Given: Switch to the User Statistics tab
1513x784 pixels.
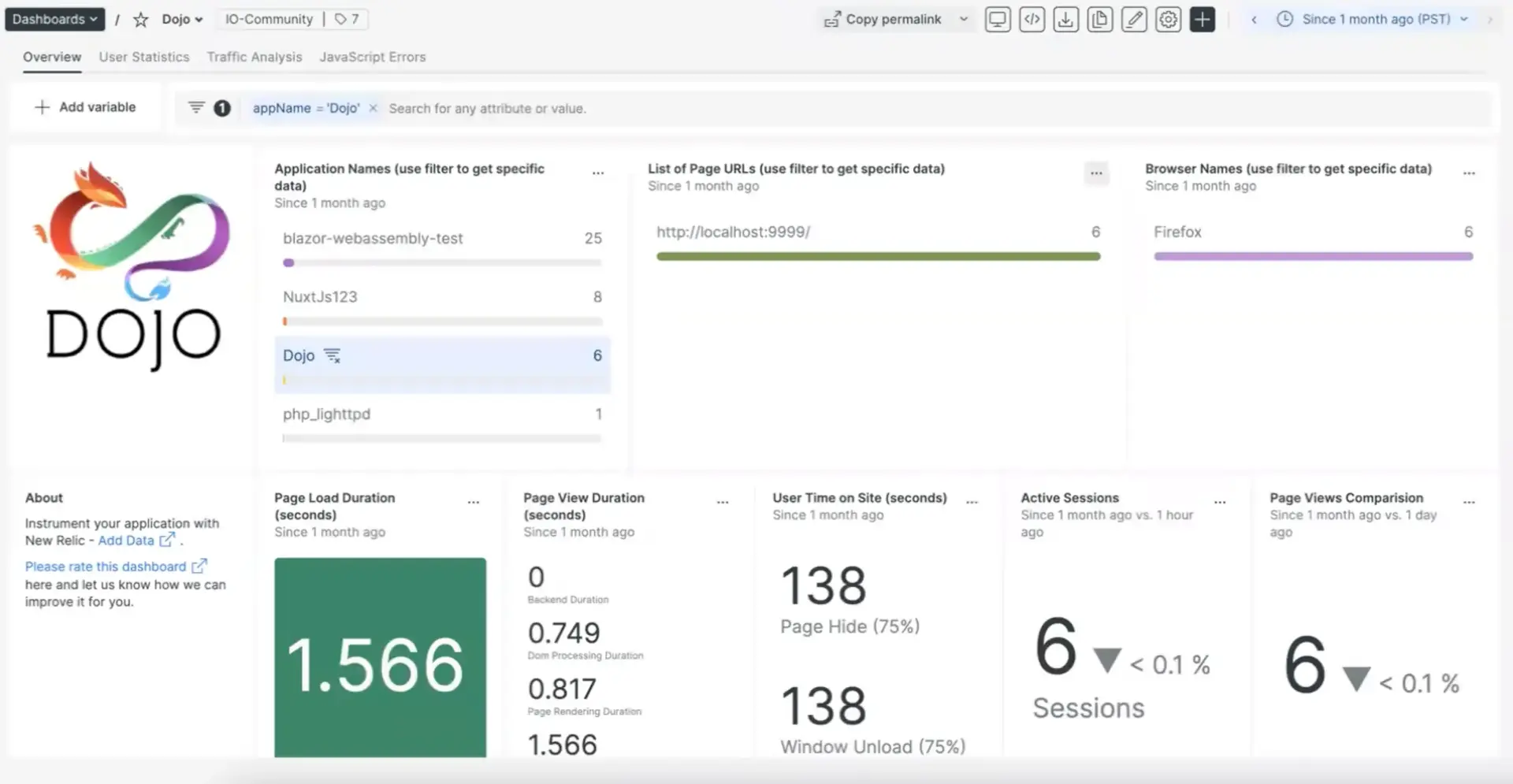Looking at the screenshot, I should (x=143, y=57).
